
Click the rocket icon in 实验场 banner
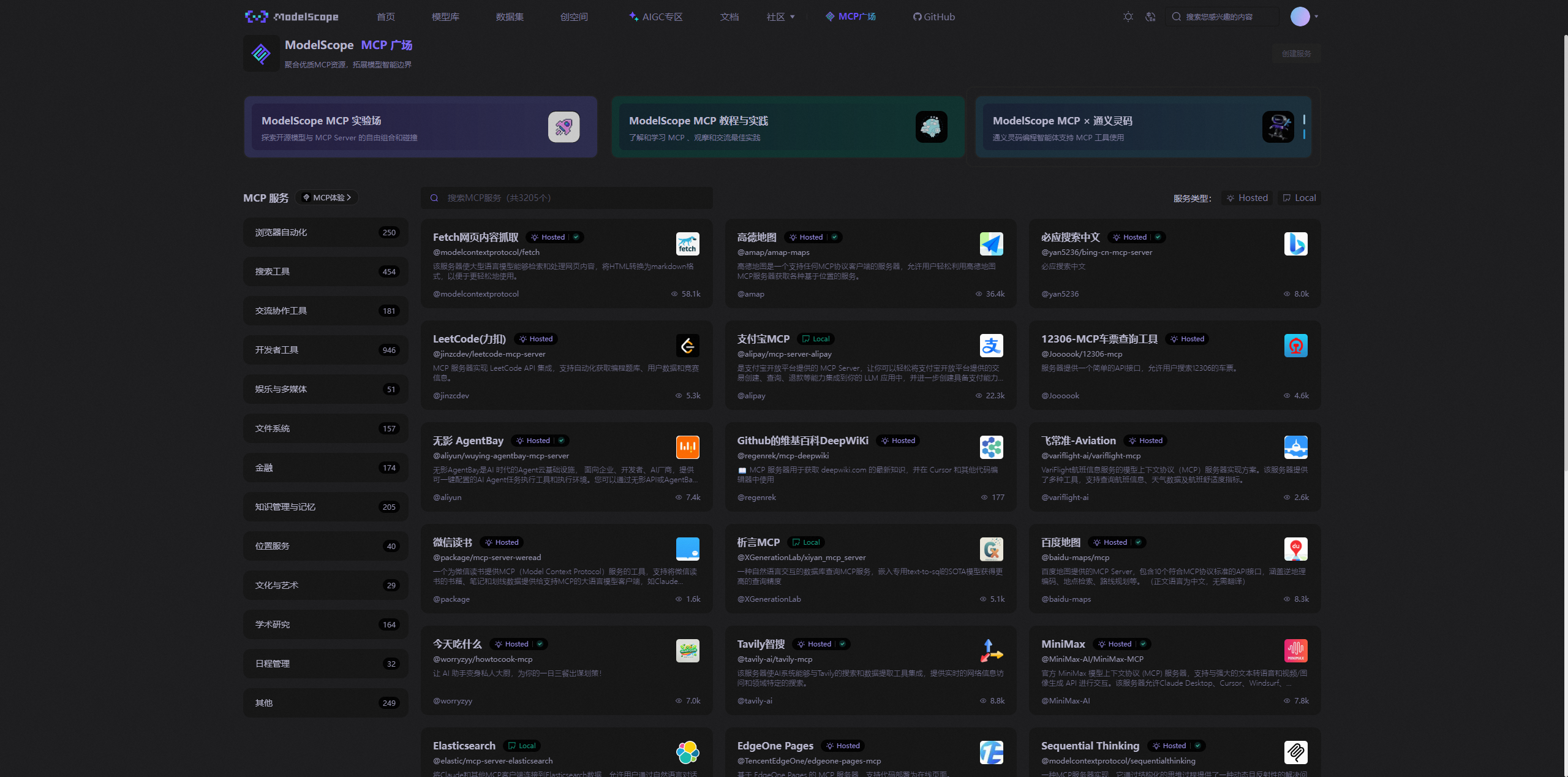click(563, 127)
